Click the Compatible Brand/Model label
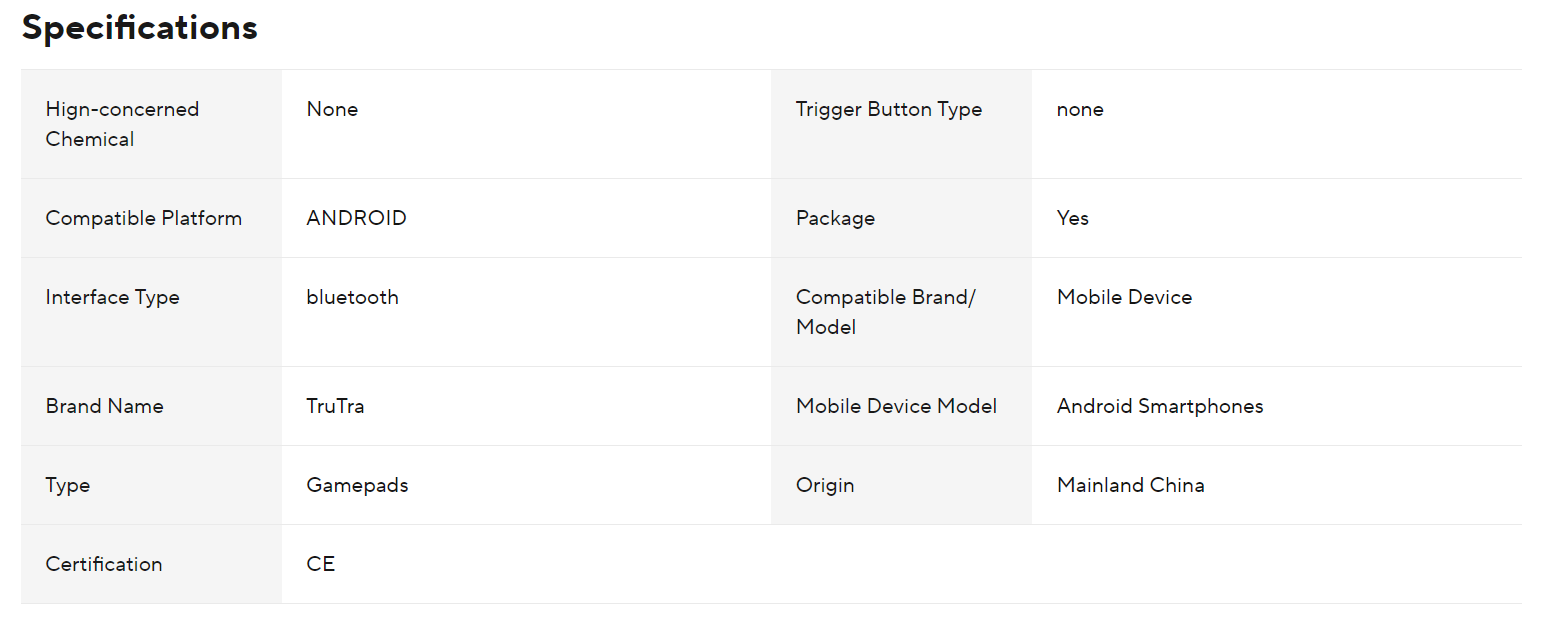 [x=885, y=312]
